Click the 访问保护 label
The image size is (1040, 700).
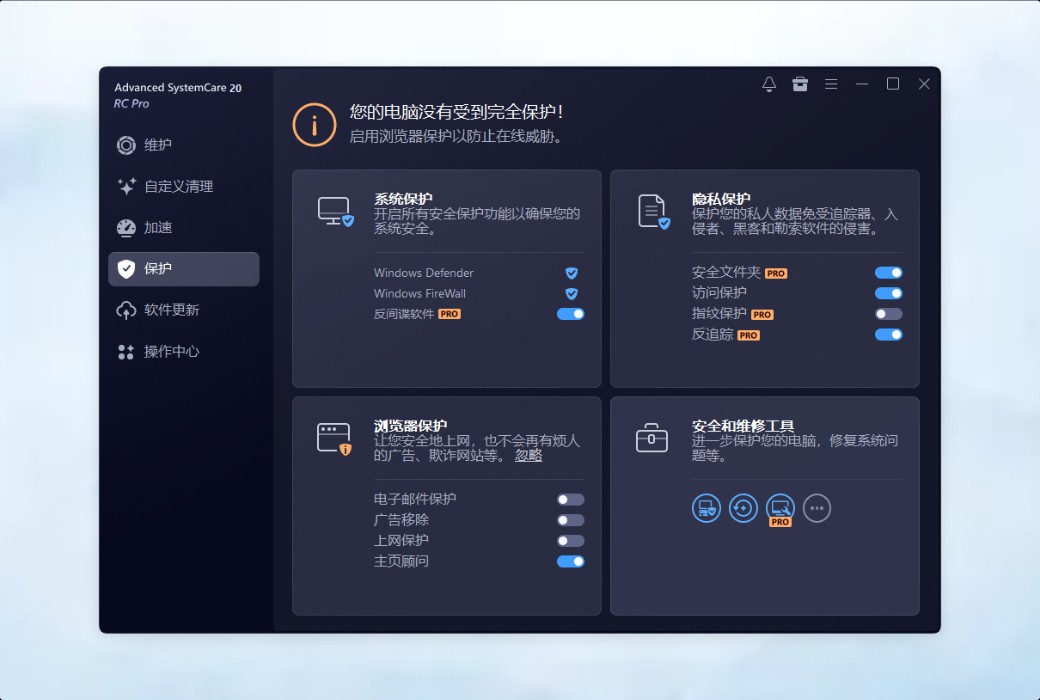(719, 293)
